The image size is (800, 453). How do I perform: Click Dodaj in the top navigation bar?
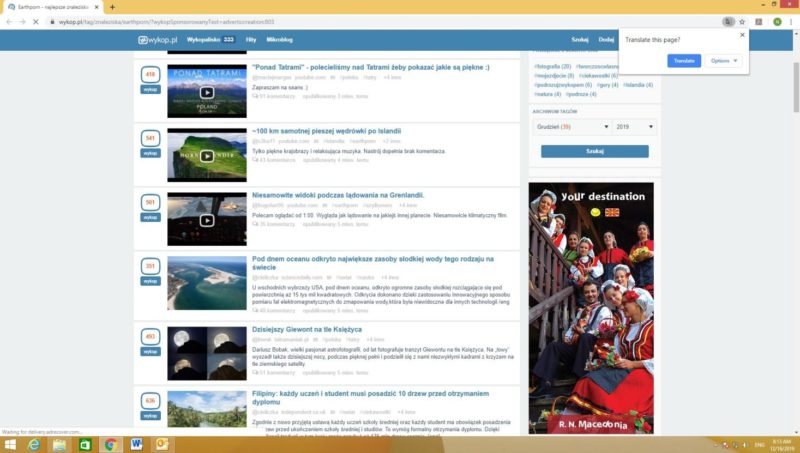[x=606, y=40]
